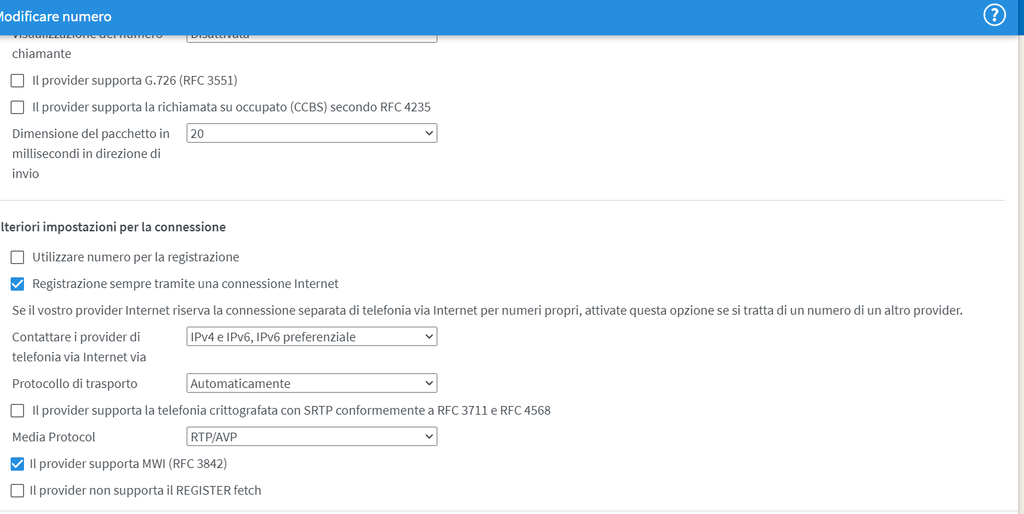This screenshot has height=514, width=1024.
Task: Click the 'Se il vostro provider Internet' explanation text
Action: [x=487, y=310]
